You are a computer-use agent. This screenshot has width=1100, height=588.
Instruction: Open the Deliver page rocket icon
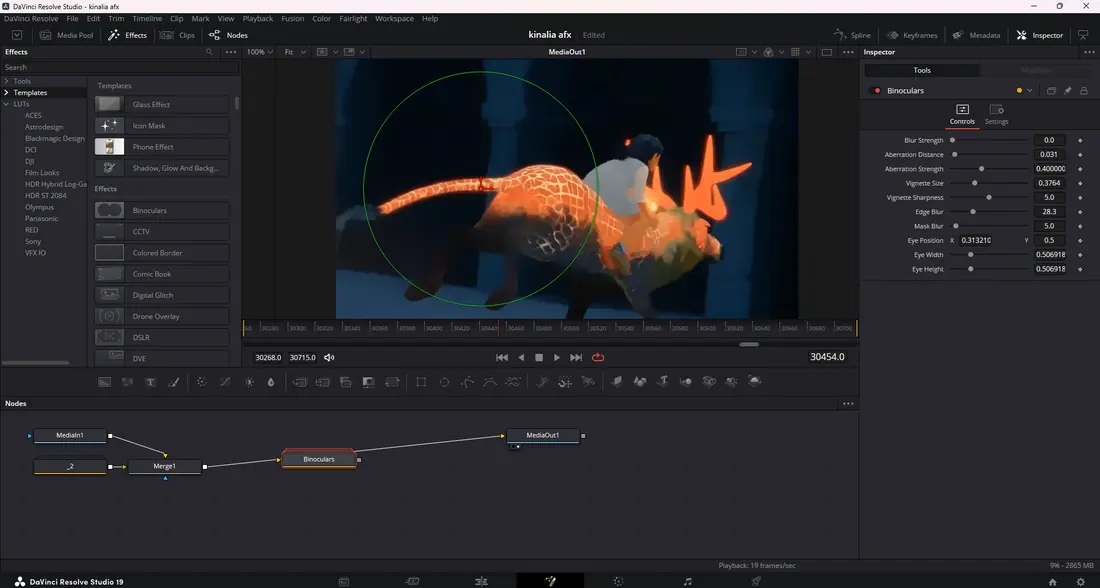coord(756,582)
